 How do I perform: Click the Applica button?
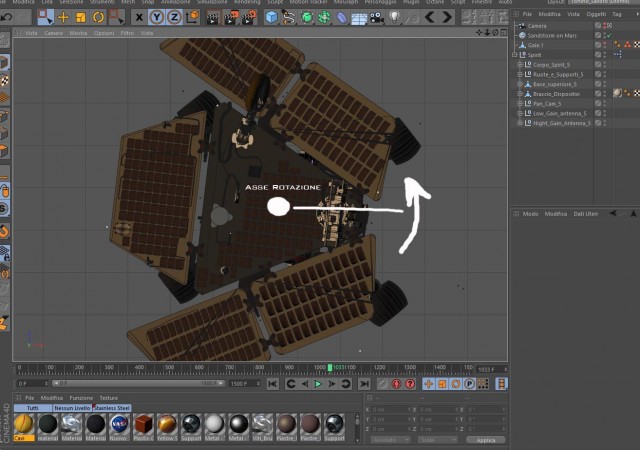tap(486, 440)
